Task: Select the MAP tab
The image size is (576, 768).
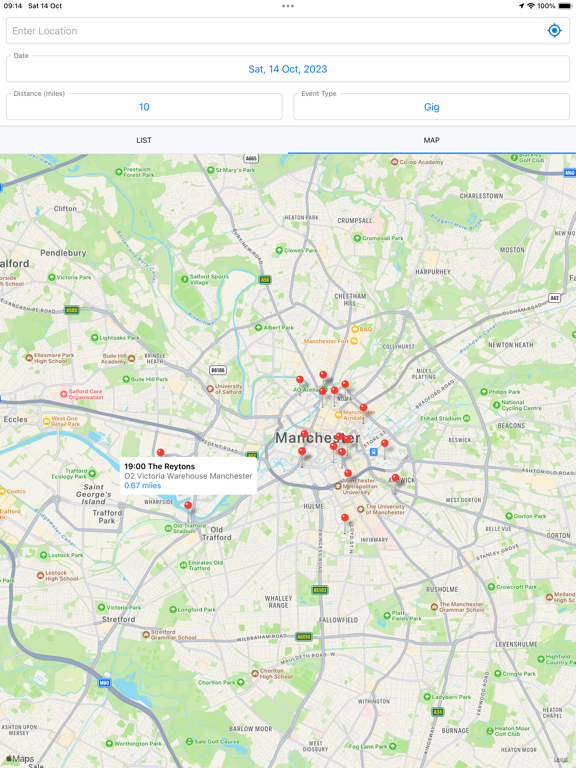Action: click(432, 140)
